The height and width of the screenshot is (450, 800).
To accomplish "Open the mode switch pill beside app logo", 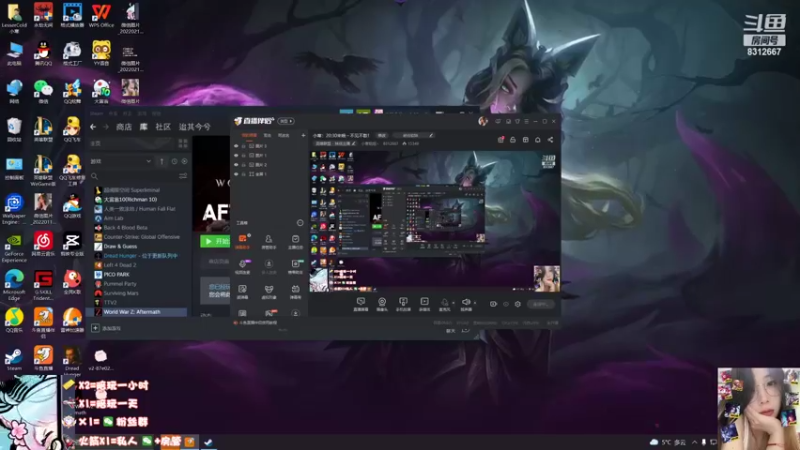I will tap(286, 121).
